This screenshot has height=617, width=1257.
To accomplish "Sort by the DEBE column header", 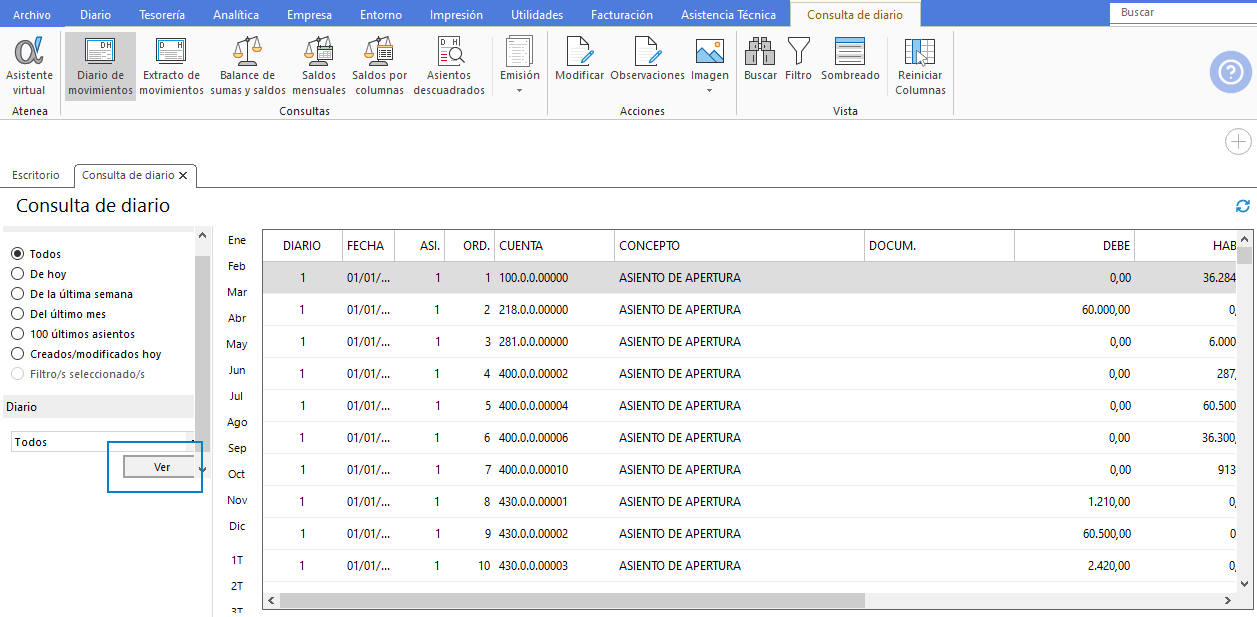I will click(1074, 246).
